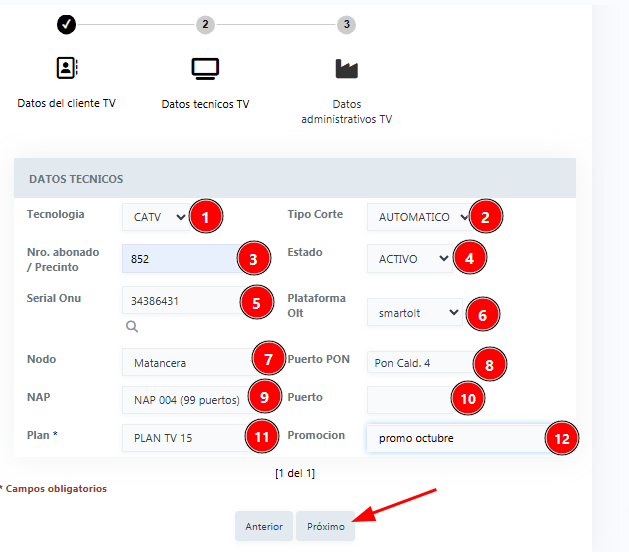Click the factory icon for administrative data
629x552 pixels.
click(x=346, y=68)
